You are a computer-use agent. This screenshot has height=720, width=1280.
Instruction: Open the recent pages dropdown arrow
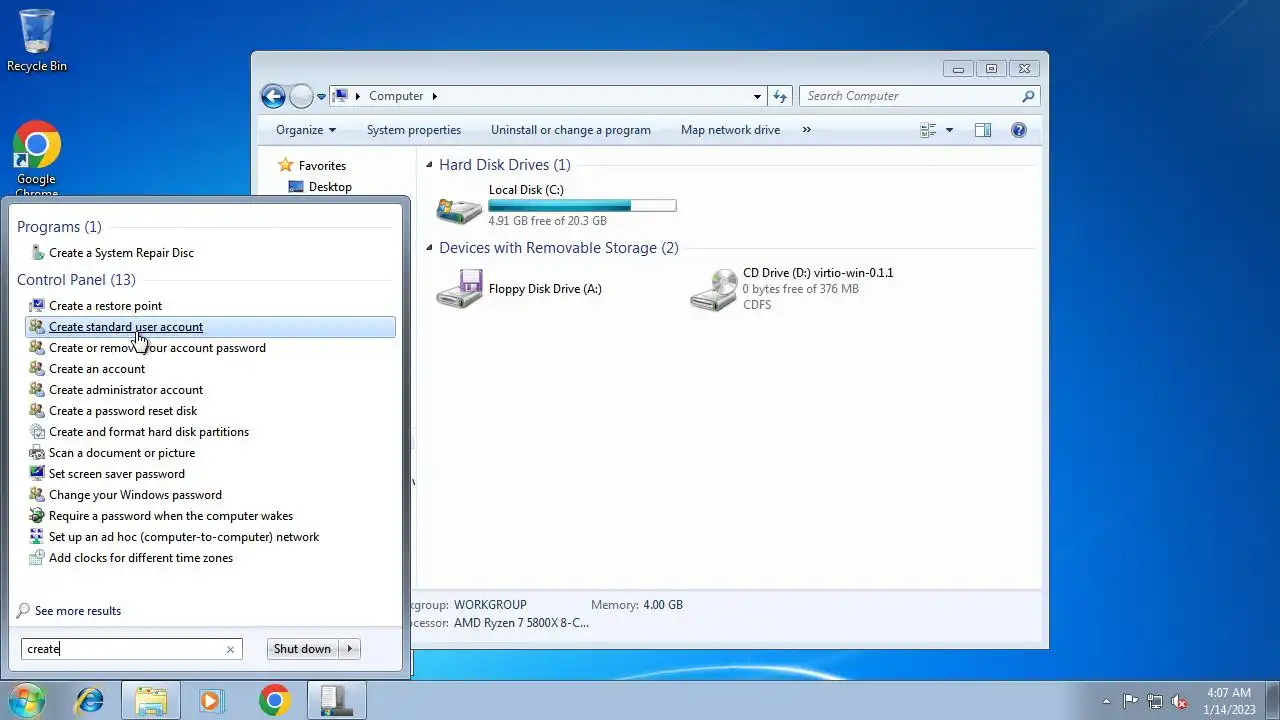click(321, 97)
